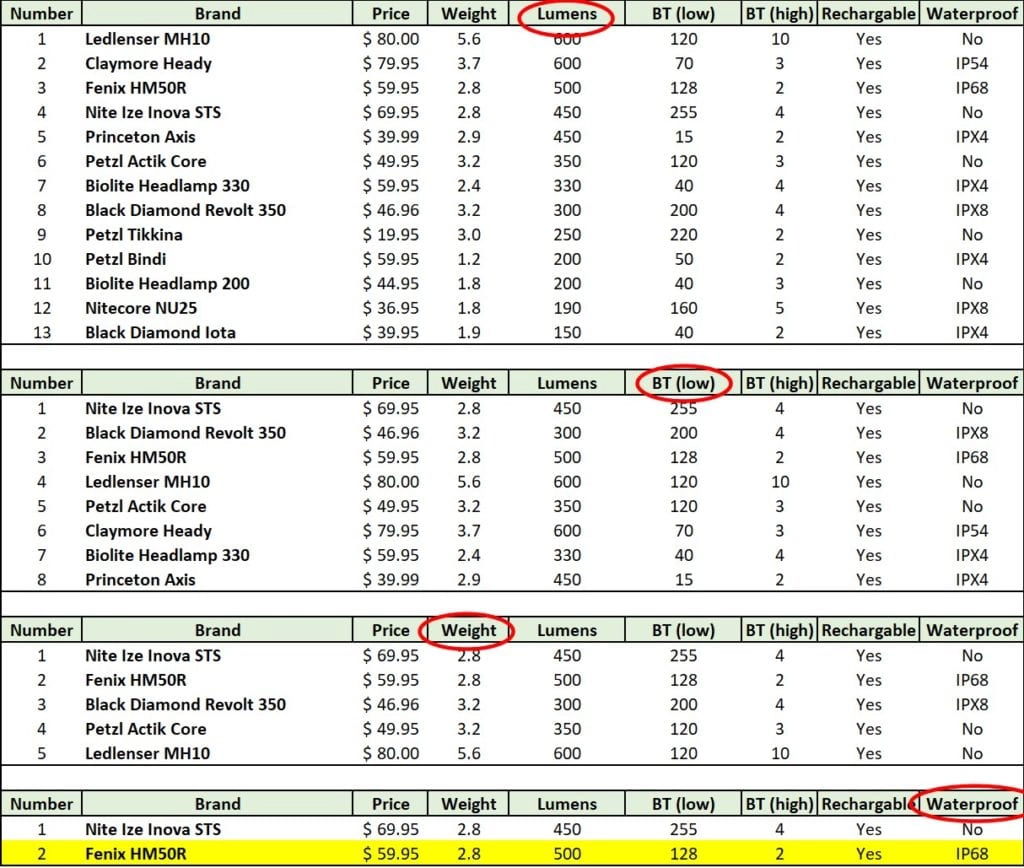Select Claymore Heady in row numbered 6
The width and height of the screenshot is (1024, 868).
148,531
